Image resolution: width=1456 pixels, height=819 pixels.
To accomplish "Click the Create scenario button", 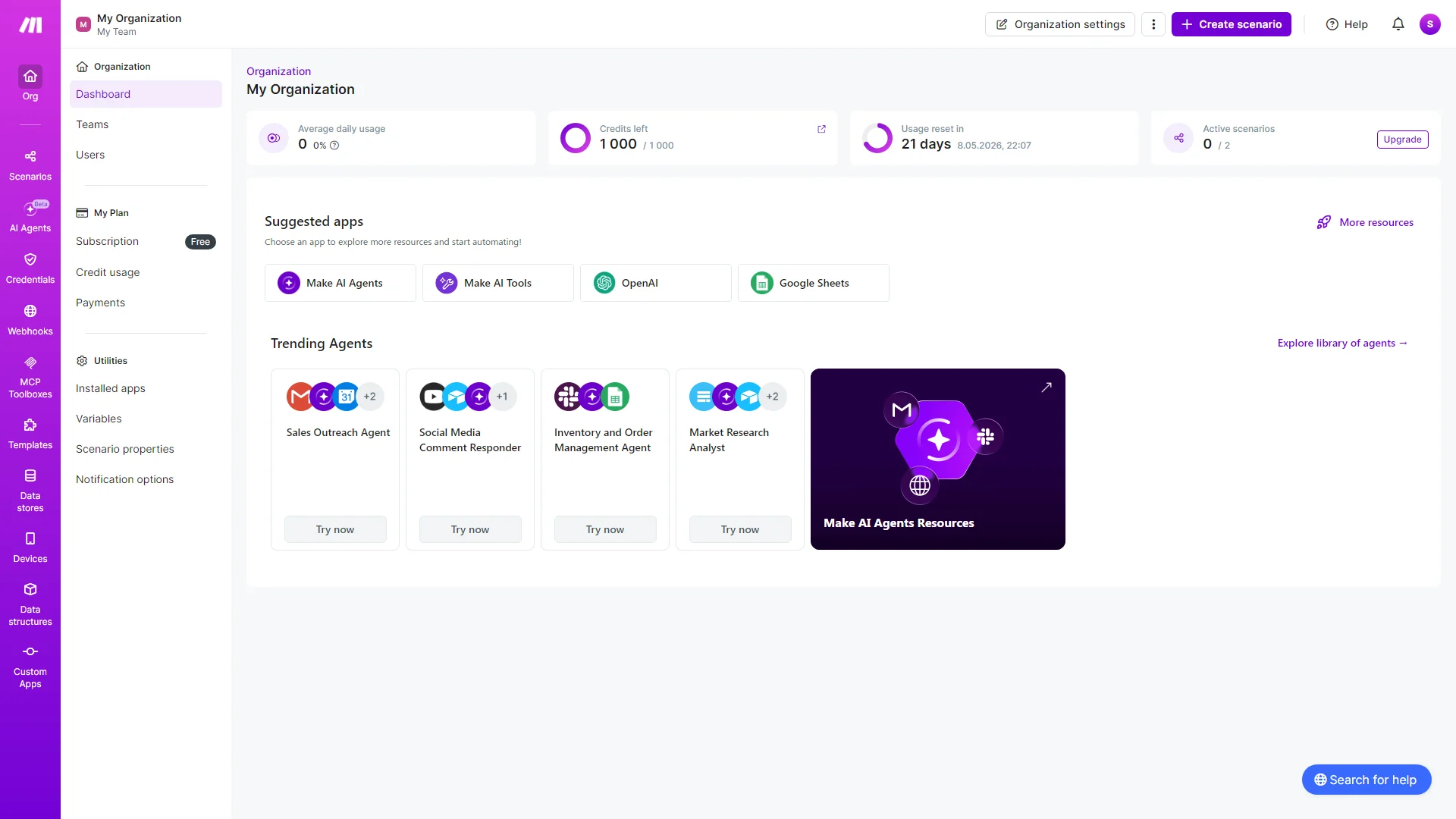I will click(x=1231, y=24).
